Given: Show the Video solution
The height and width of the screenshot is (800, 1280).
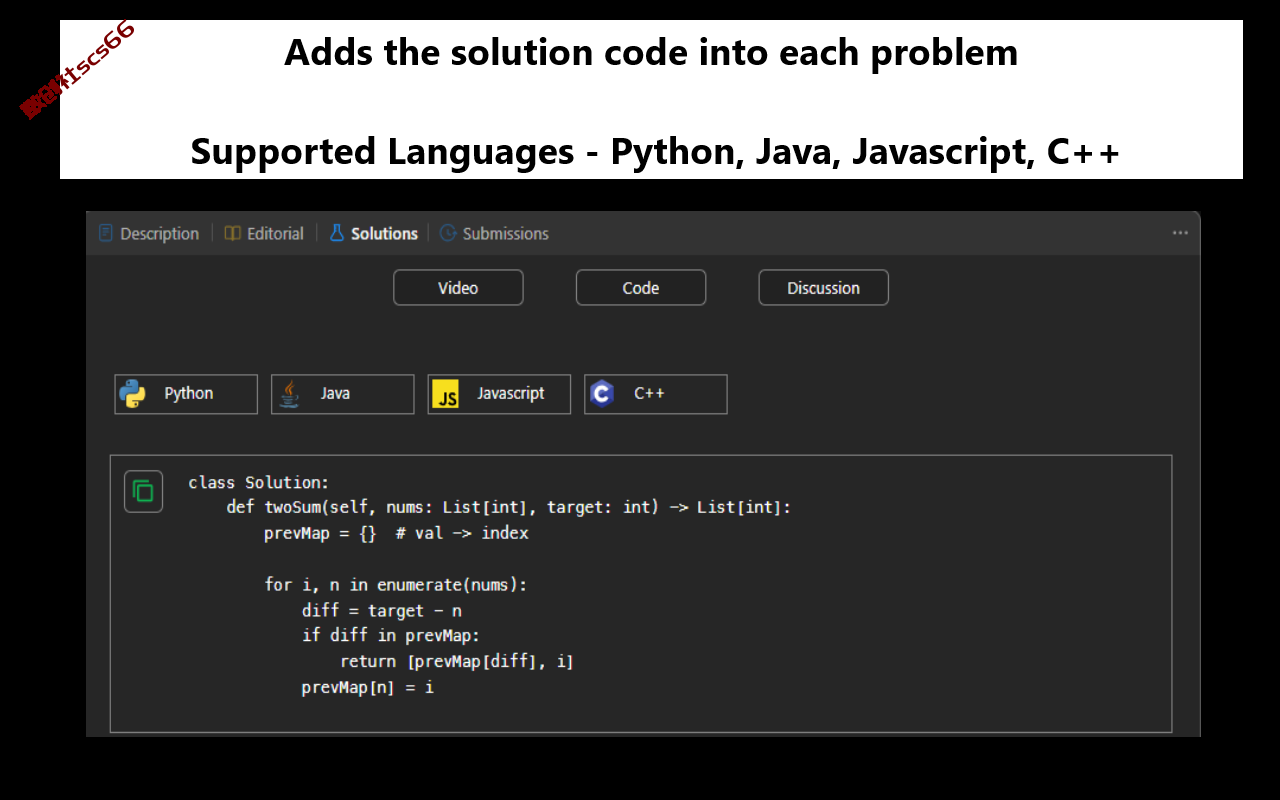Looking at the screenshot, I should pos(458,288).
